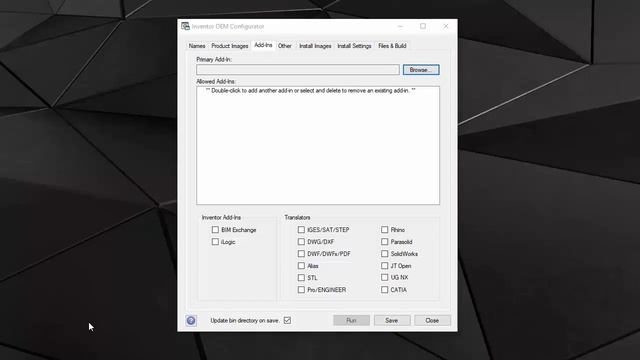Enable the iLogic add-in checkbox

(x=215, y=242)
